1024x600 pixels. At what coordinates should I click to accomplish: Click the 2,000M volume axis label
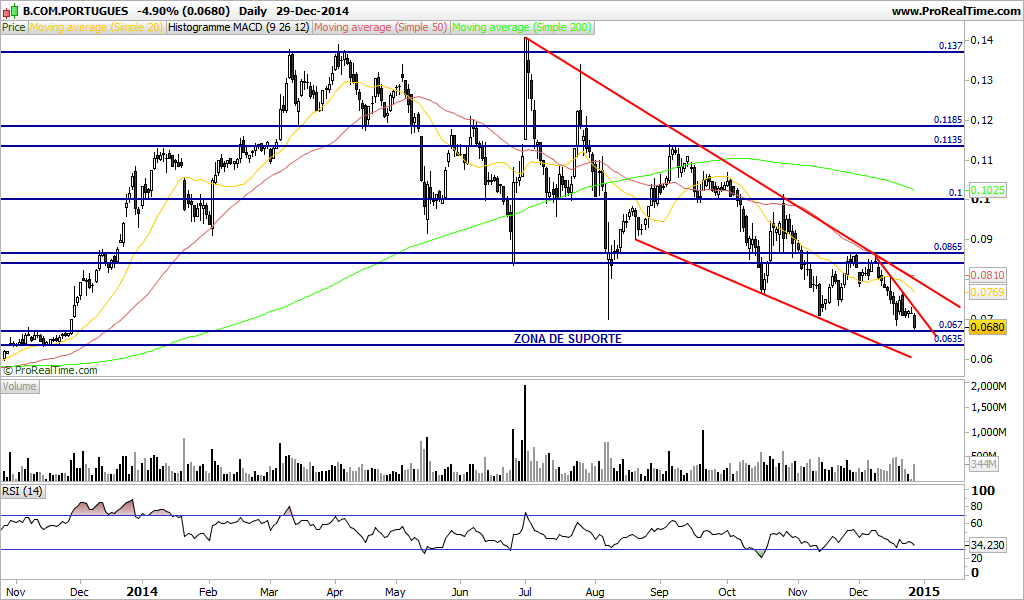click(988, 387)
